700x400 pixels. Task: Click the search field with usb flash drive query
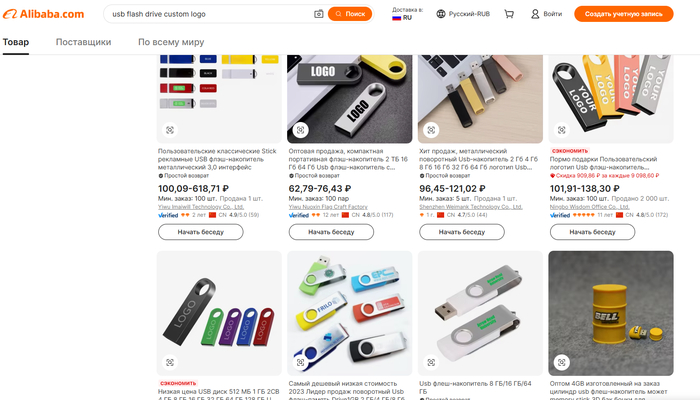pyautogui.click(x=210, y=14)
